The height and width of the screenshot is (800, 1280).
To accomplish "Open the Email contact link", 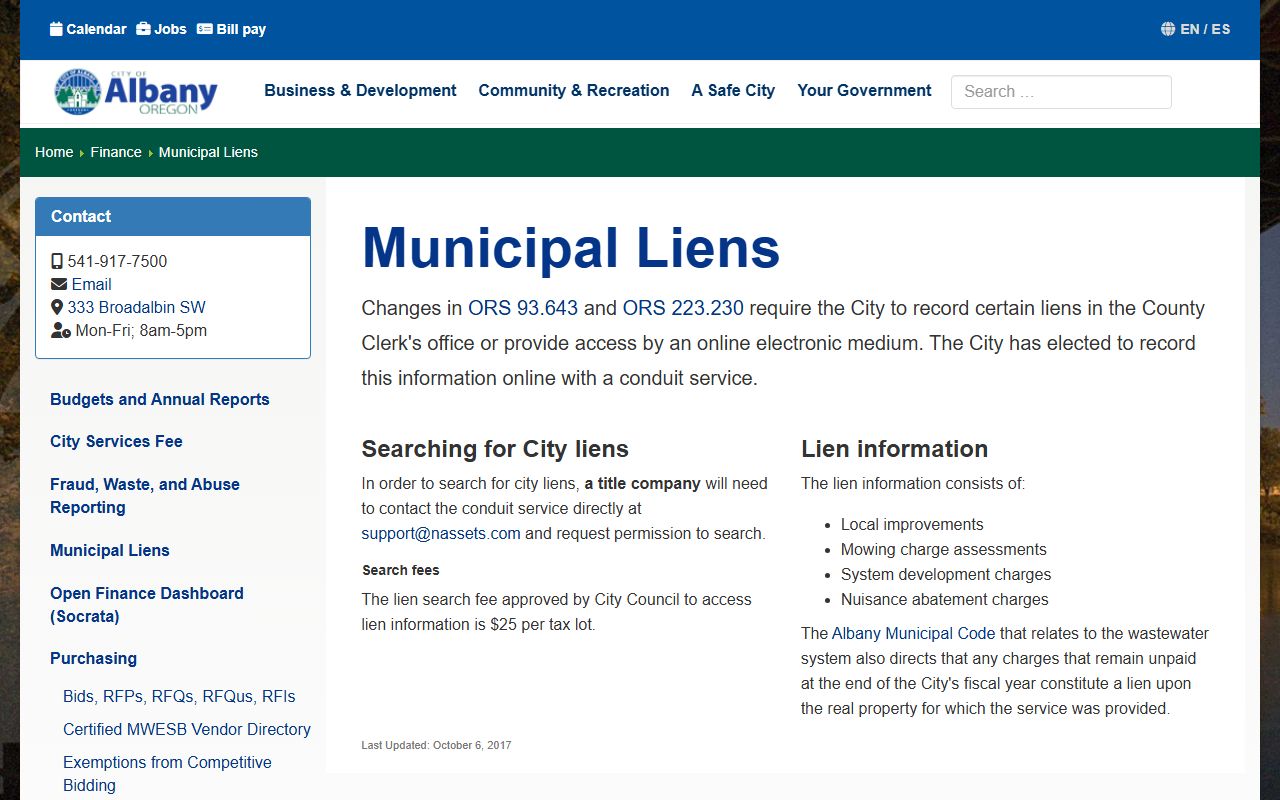I will [x=91, y=284].
